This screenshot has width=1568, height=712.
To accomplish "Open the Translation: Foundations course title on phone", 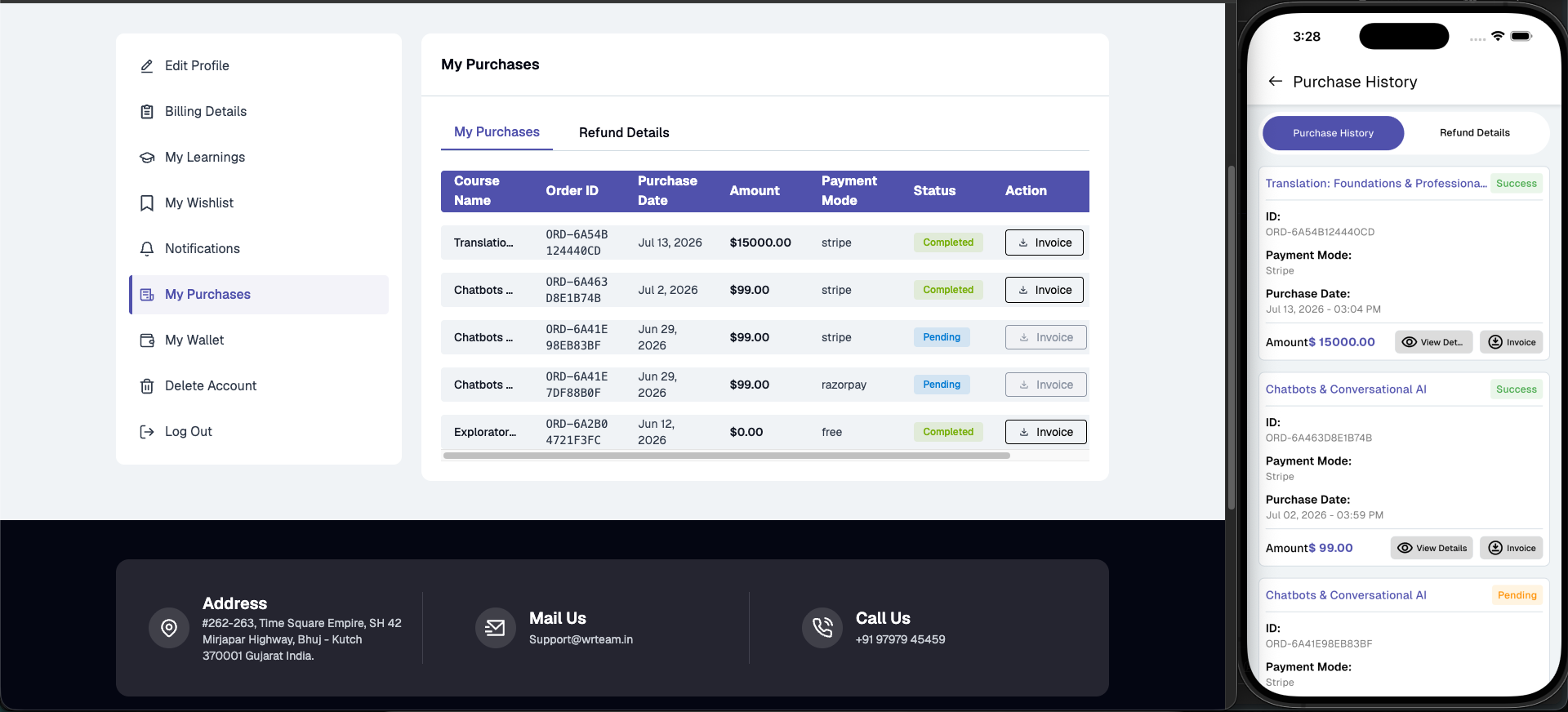I will 1376,184.
